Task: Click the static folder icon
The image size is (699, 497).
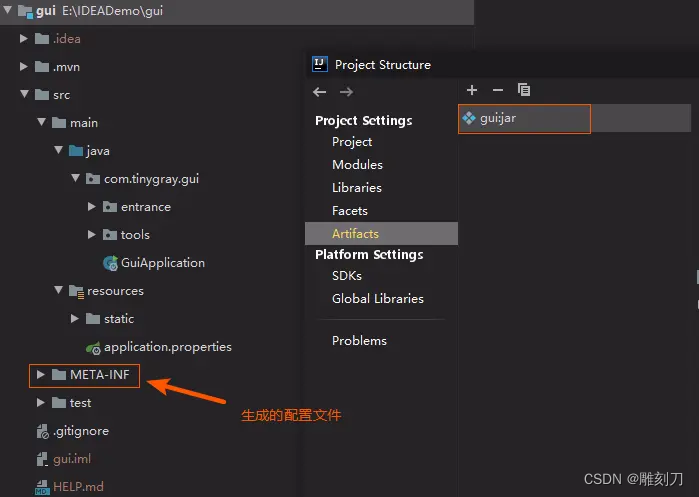Action: click(x=93, y=319)
